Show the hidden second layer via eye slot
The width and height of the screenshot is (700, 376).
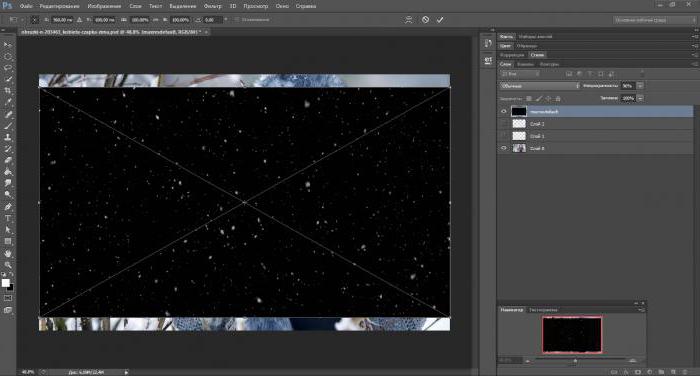click(x=504, y=124)
